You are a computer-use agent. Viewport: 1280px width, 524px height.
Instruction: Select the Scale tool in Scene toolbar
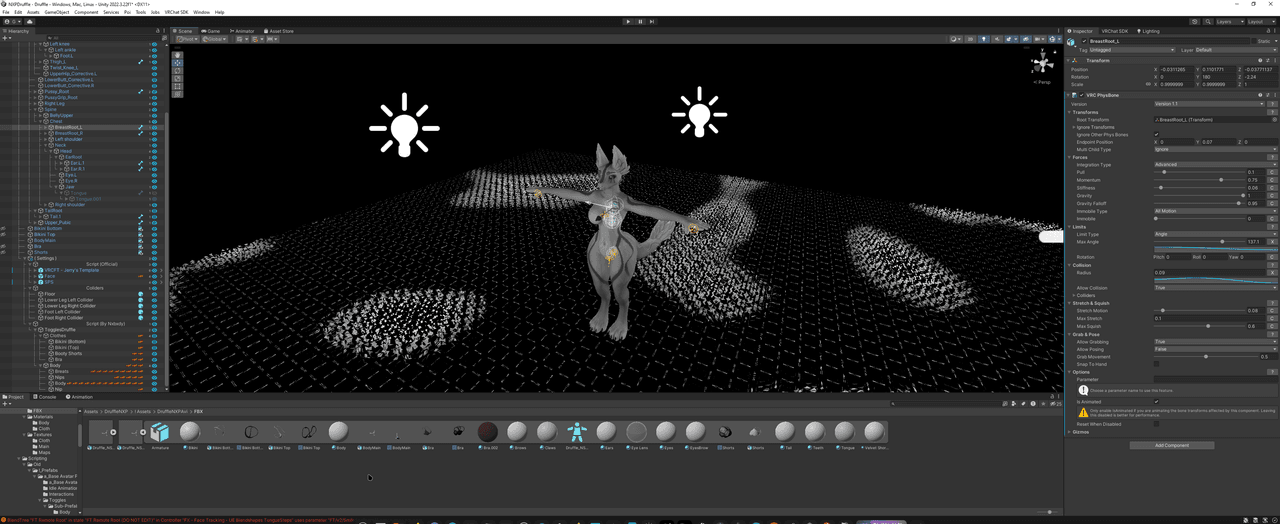click(x=178, y=79)
